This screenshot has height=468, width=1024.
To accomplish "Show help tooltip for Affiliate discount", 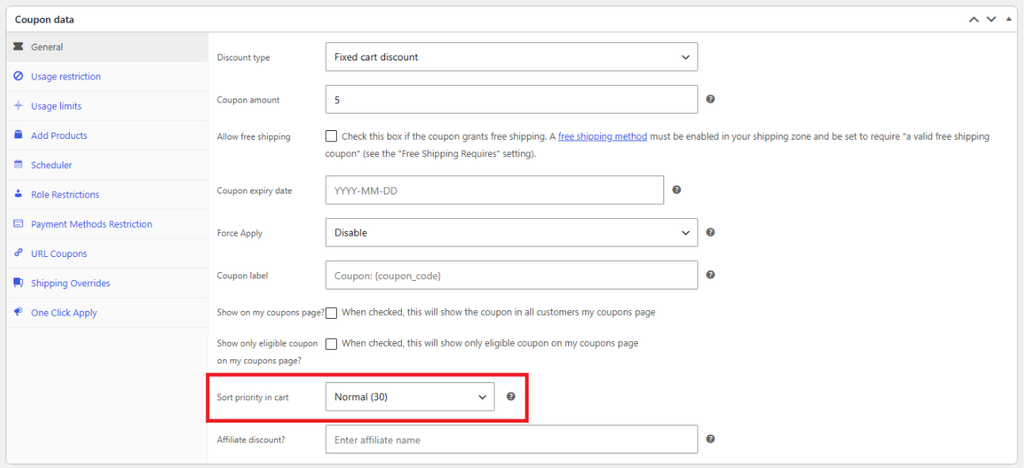I will click(711, 439).
